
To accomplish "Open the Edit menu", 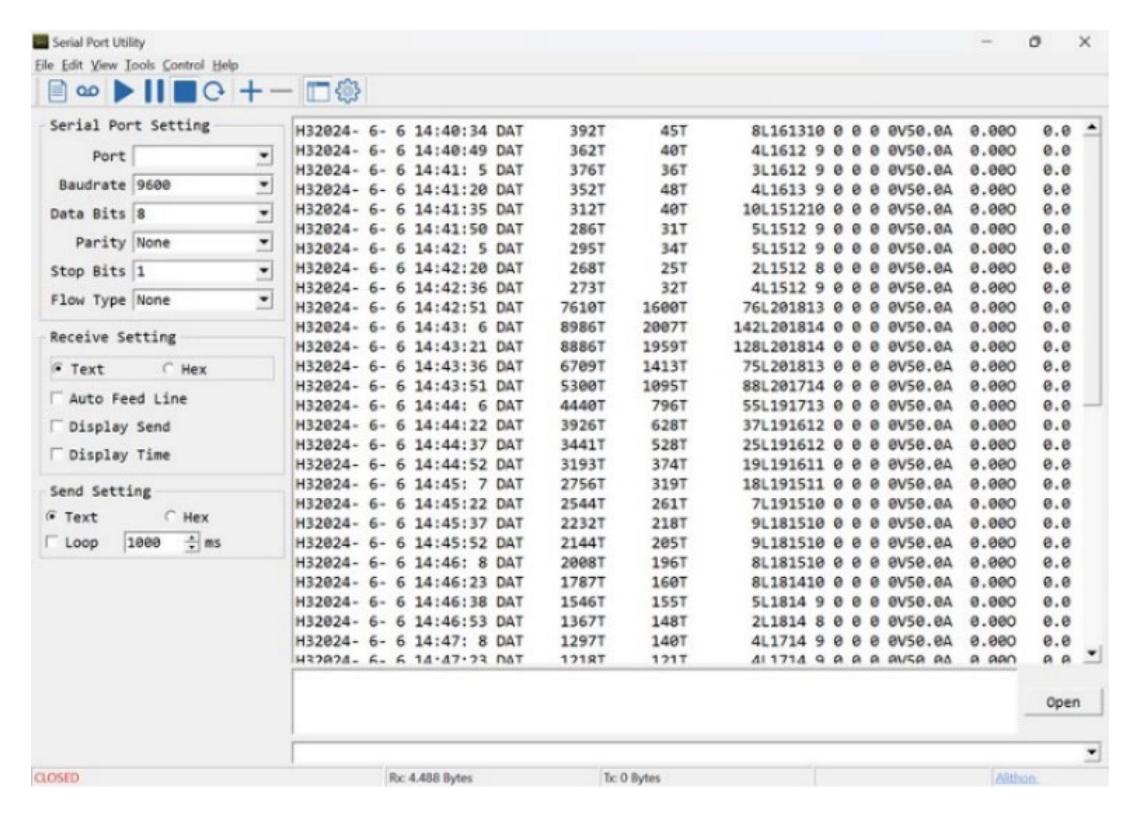I will [72, 65].
